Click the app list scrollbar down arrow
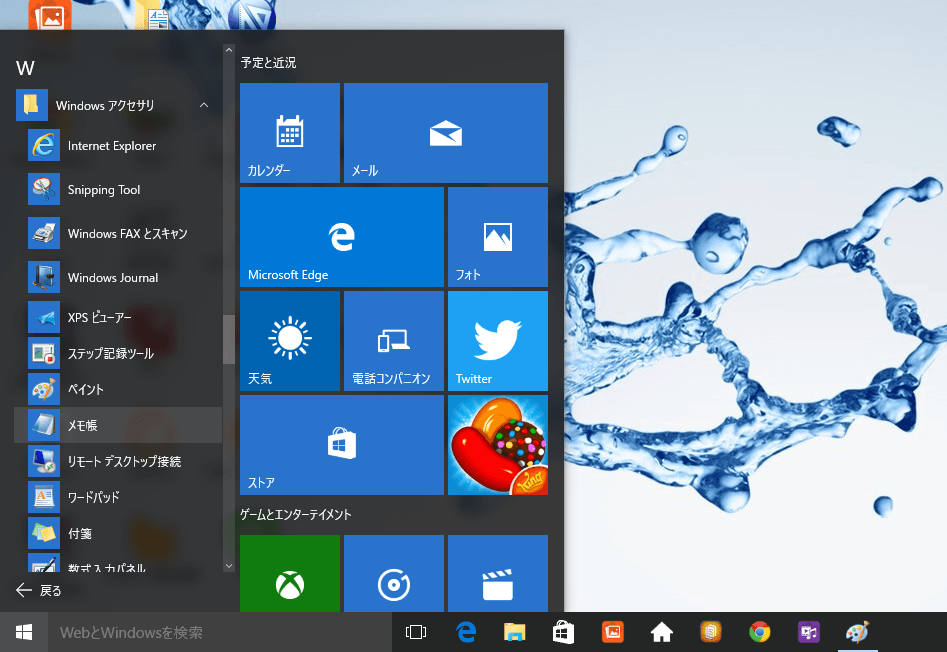The height and width of the screenshot is (652, 947). pos(228,566)
